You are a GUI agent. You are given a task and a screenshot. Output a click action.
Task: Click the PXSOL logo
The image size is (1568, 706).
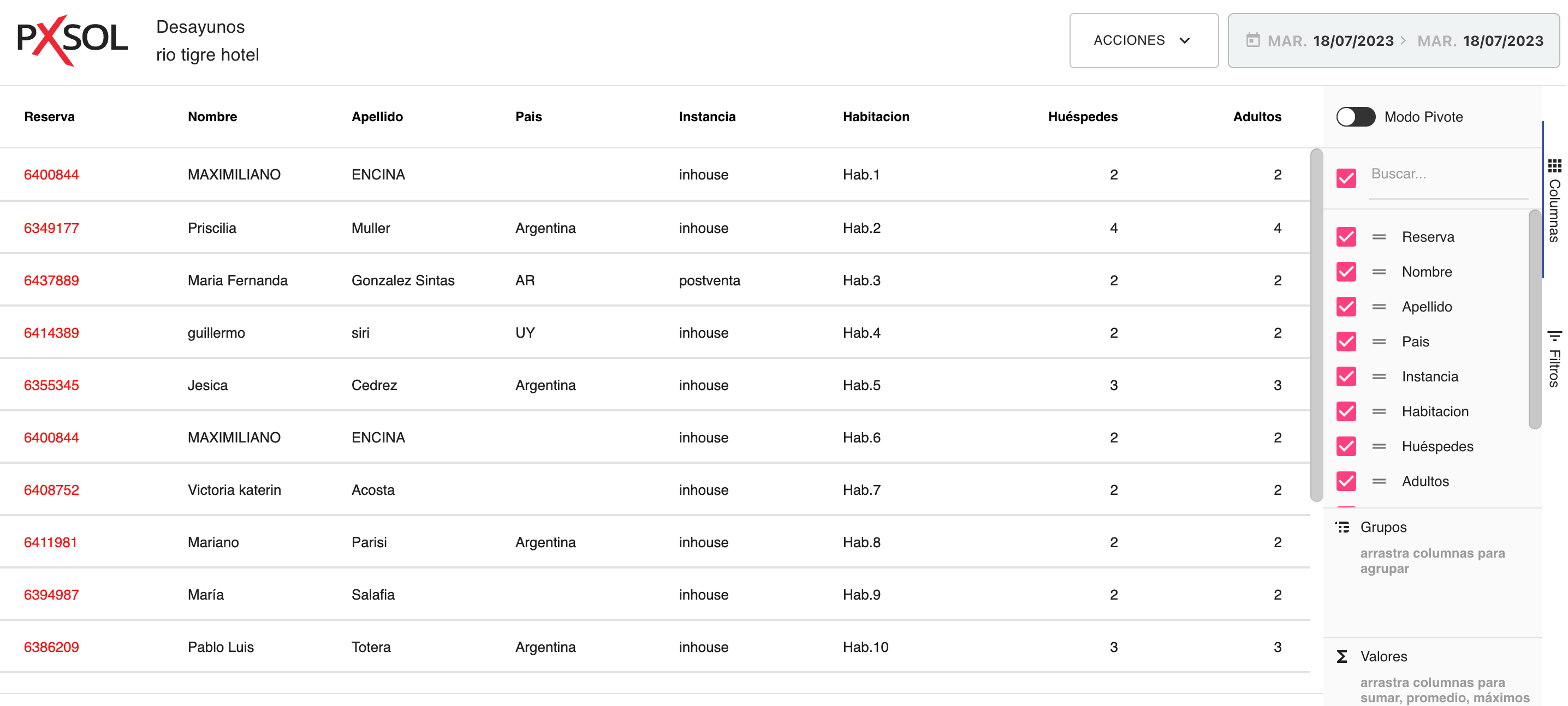point(72,40)
